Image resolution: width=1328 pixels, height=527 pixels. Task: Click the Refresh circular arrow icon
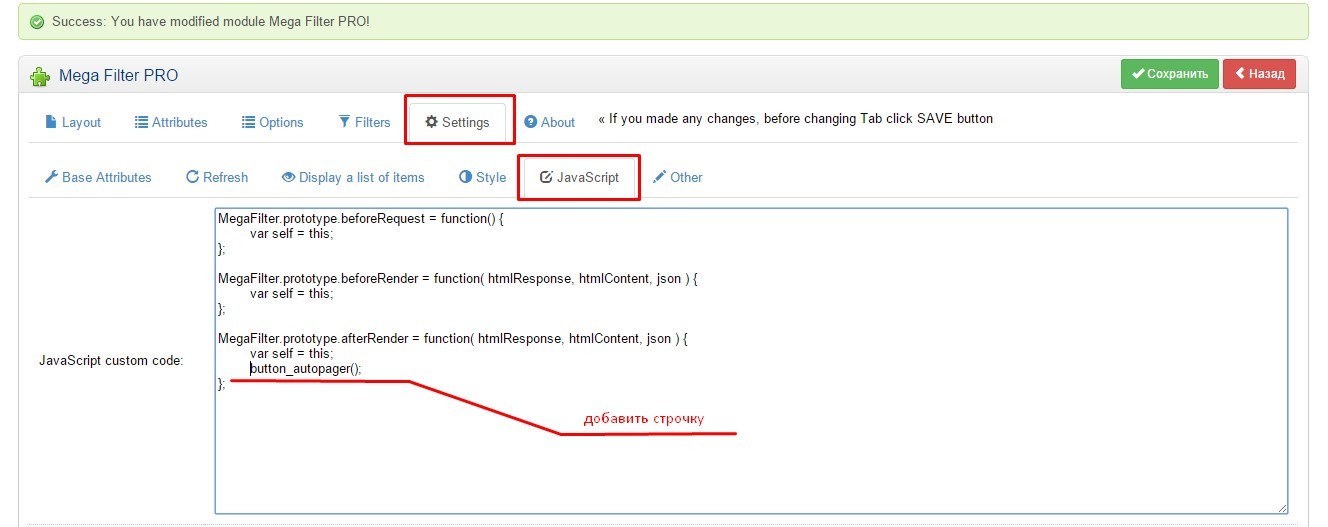[x=193, y=177]
